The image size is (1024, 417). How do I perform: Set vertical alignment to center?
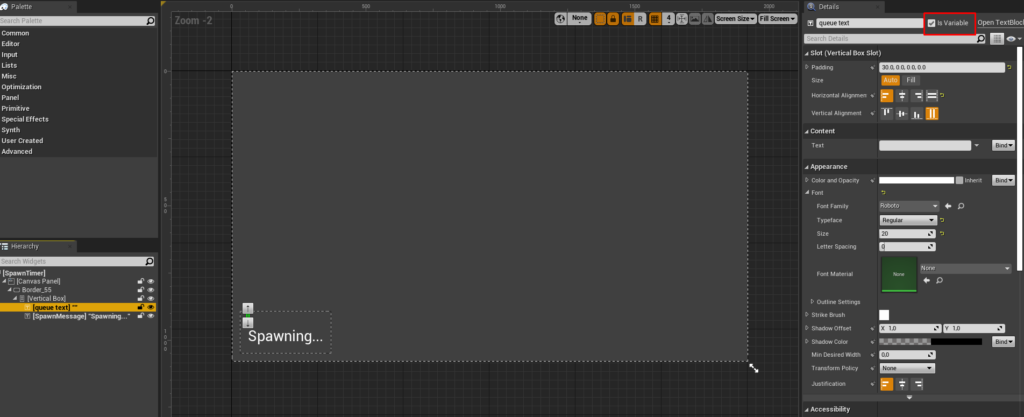click(x=902, y=114)
